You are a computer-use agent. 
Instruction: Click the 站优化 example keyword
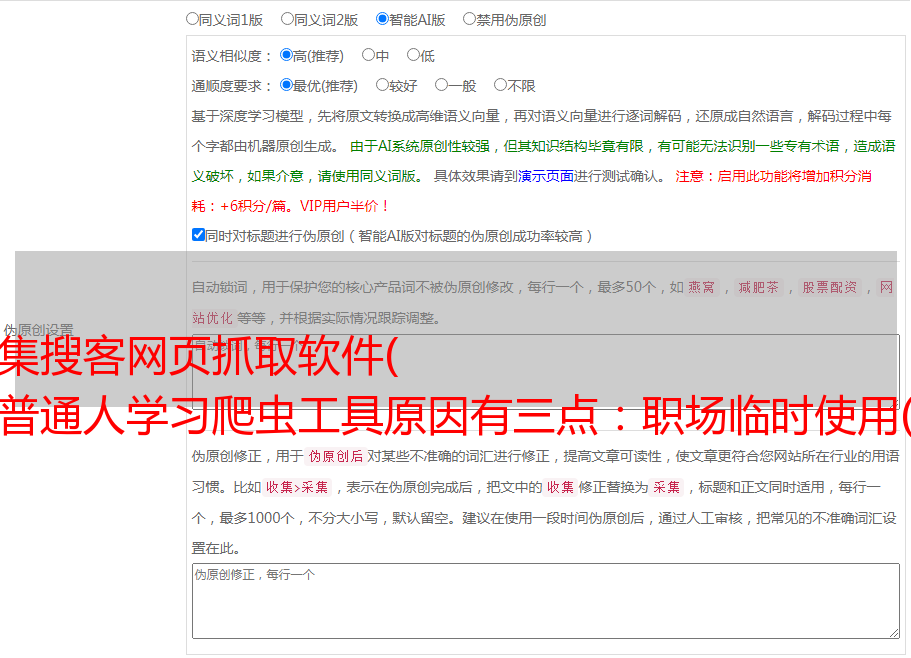(212, 318)
